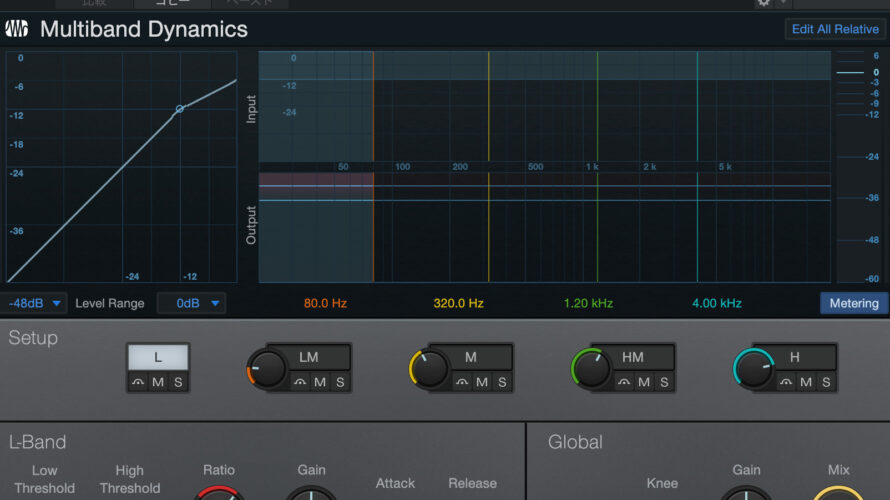The width and height of the screenshot is (890, 500).
Task: Toggle bypass icon on H band
Action: (786, 383)
